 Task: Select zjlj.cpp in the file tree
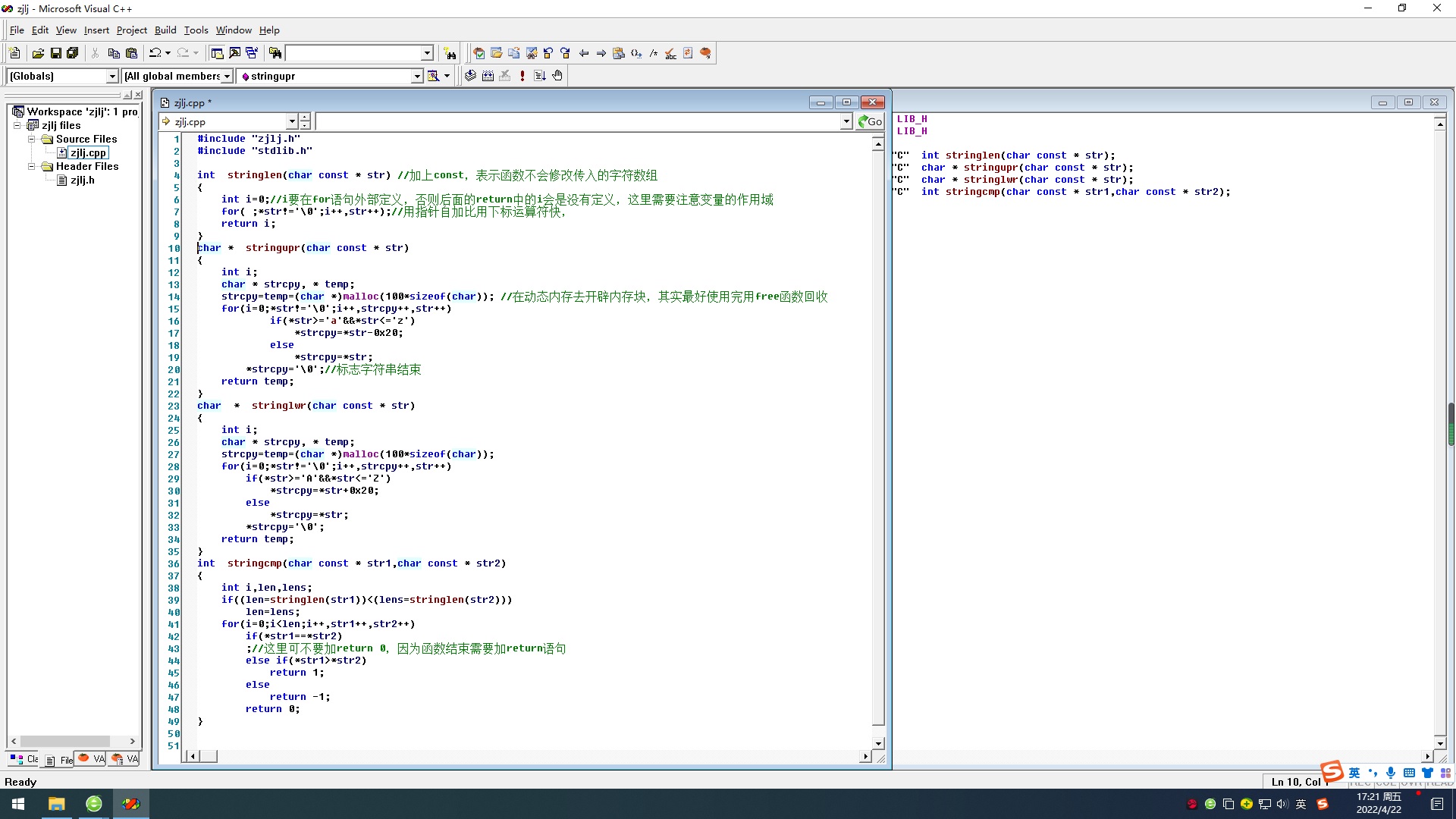(88, 153)
